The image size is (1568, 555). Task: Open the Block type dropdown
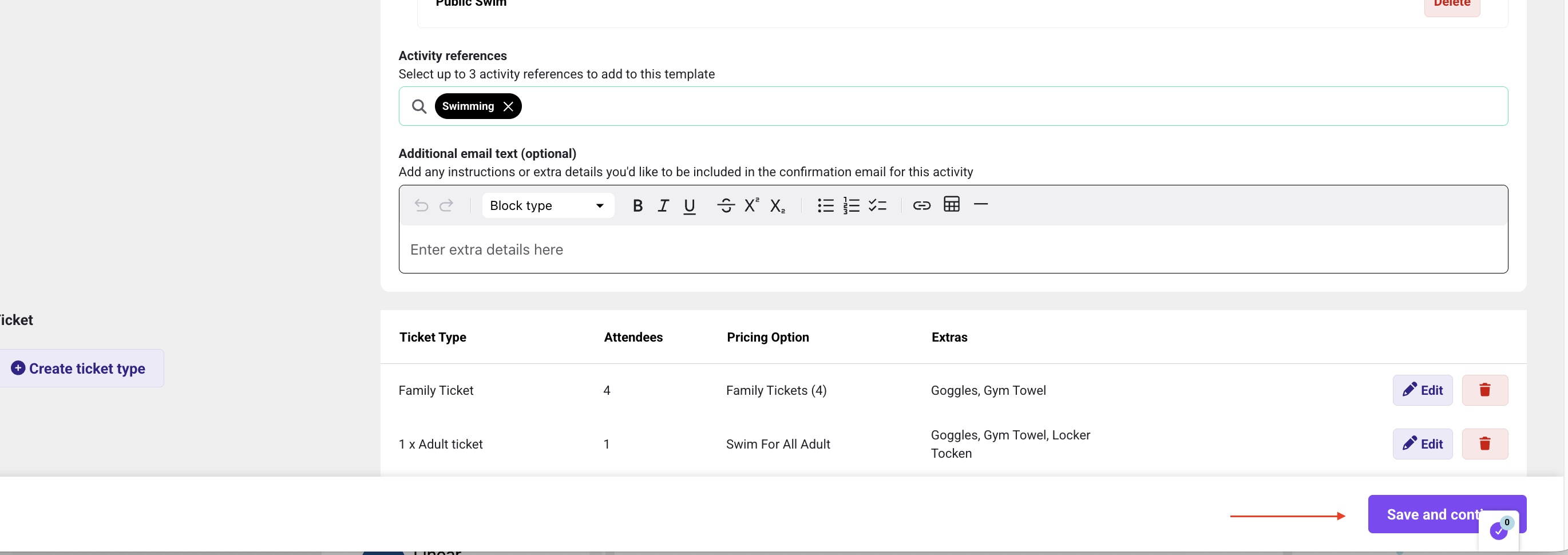tap(548, 205)
